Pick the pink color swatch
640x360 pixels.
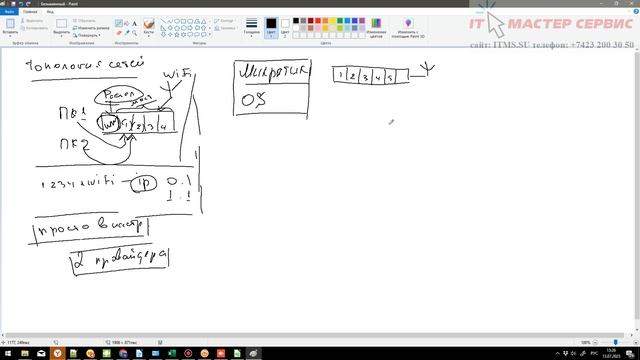(x=318, y=28)
